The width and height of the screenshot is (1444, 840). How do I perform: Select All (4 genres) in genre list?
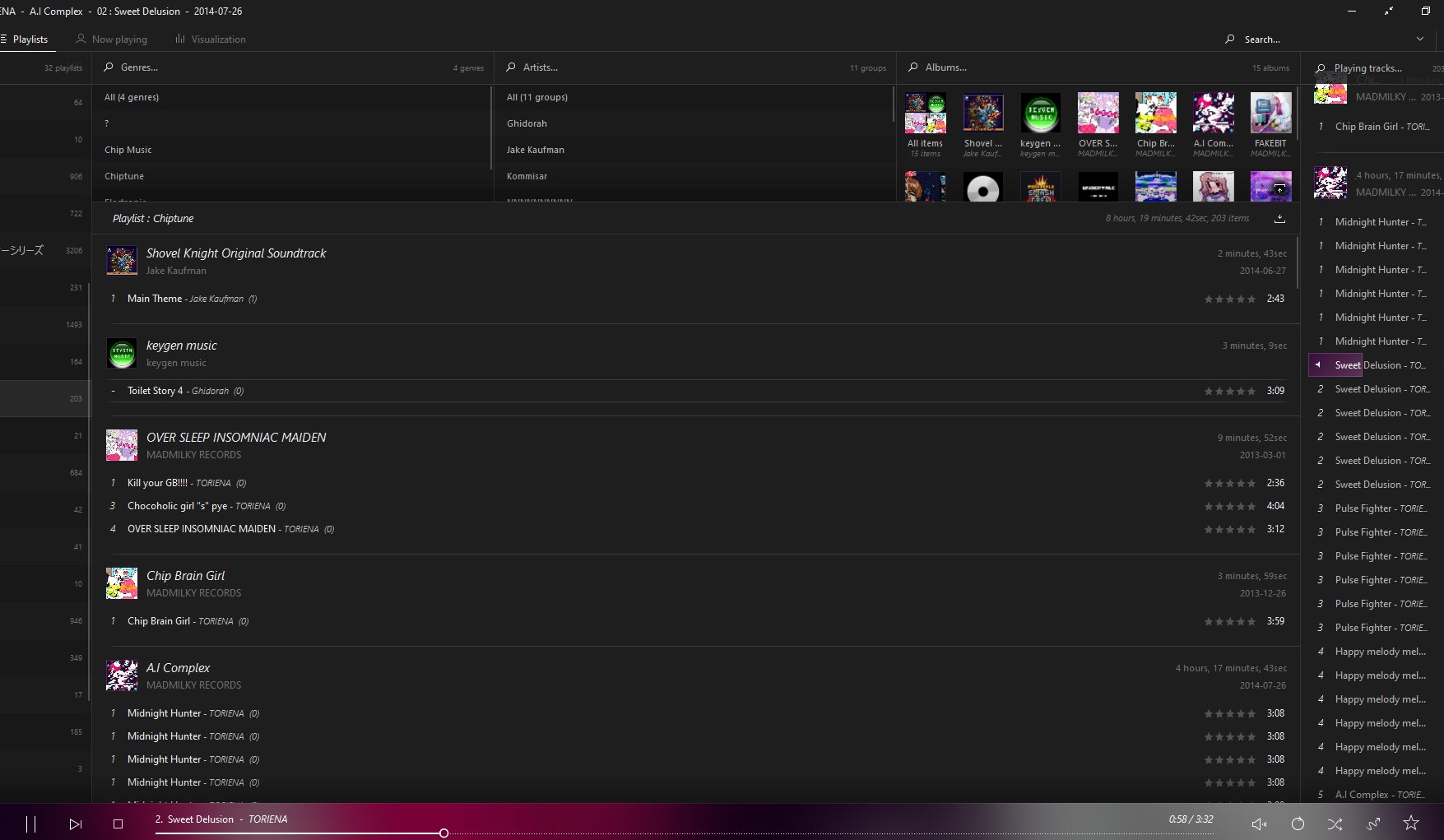[x=292, y=97]
